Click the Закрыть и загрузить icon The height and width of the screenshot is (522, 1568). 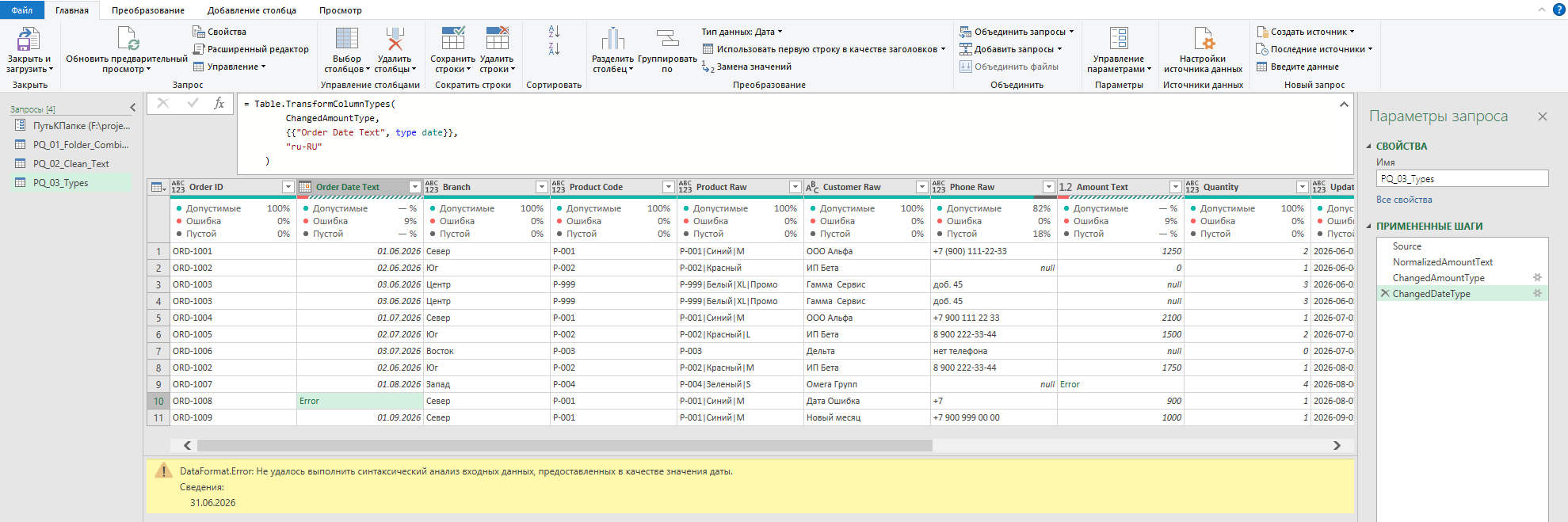29,39
